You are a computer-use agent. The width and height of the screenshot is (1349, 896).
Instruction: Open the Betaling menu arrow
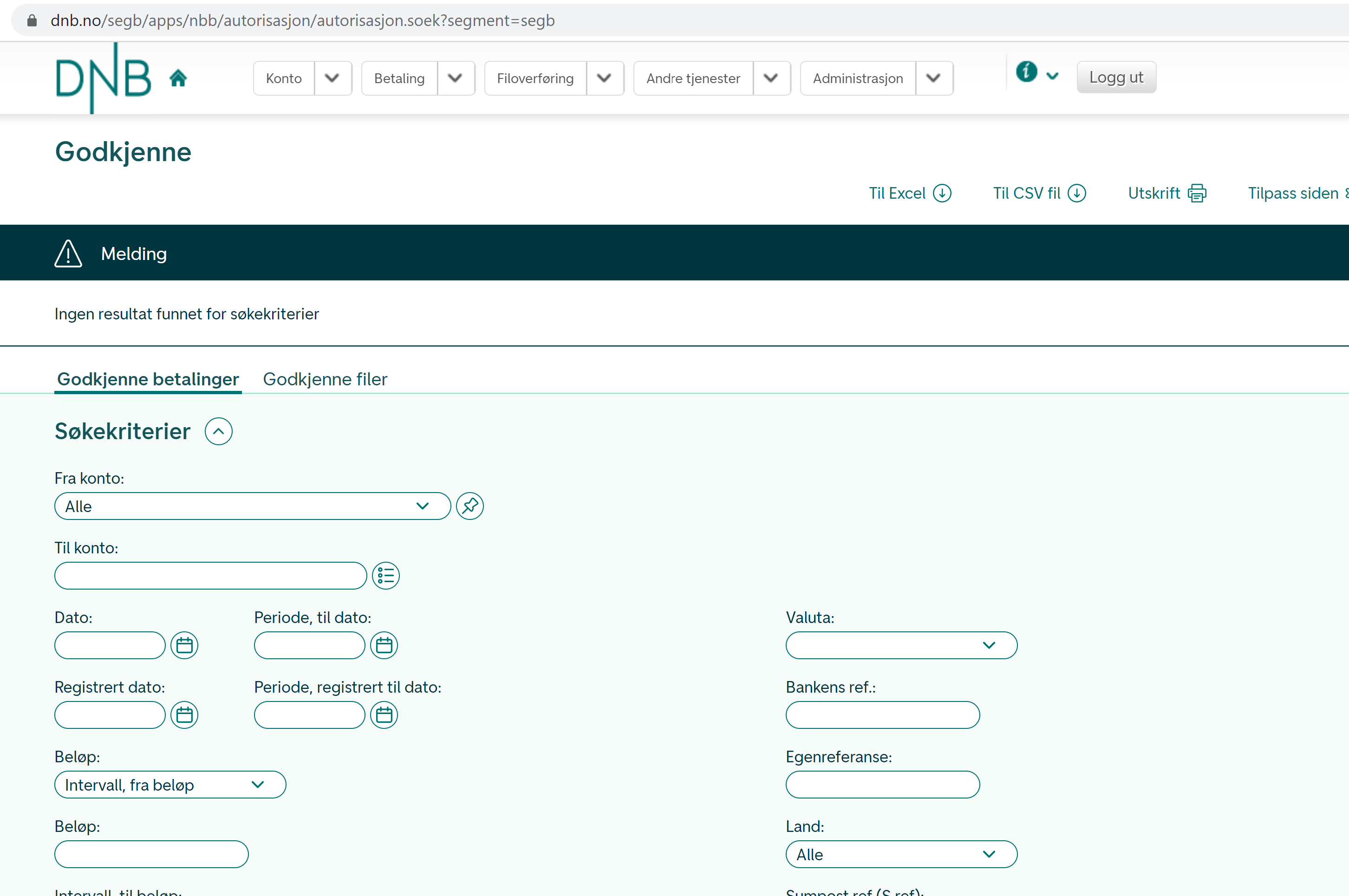pyautogui.click(x=456, y=78)
